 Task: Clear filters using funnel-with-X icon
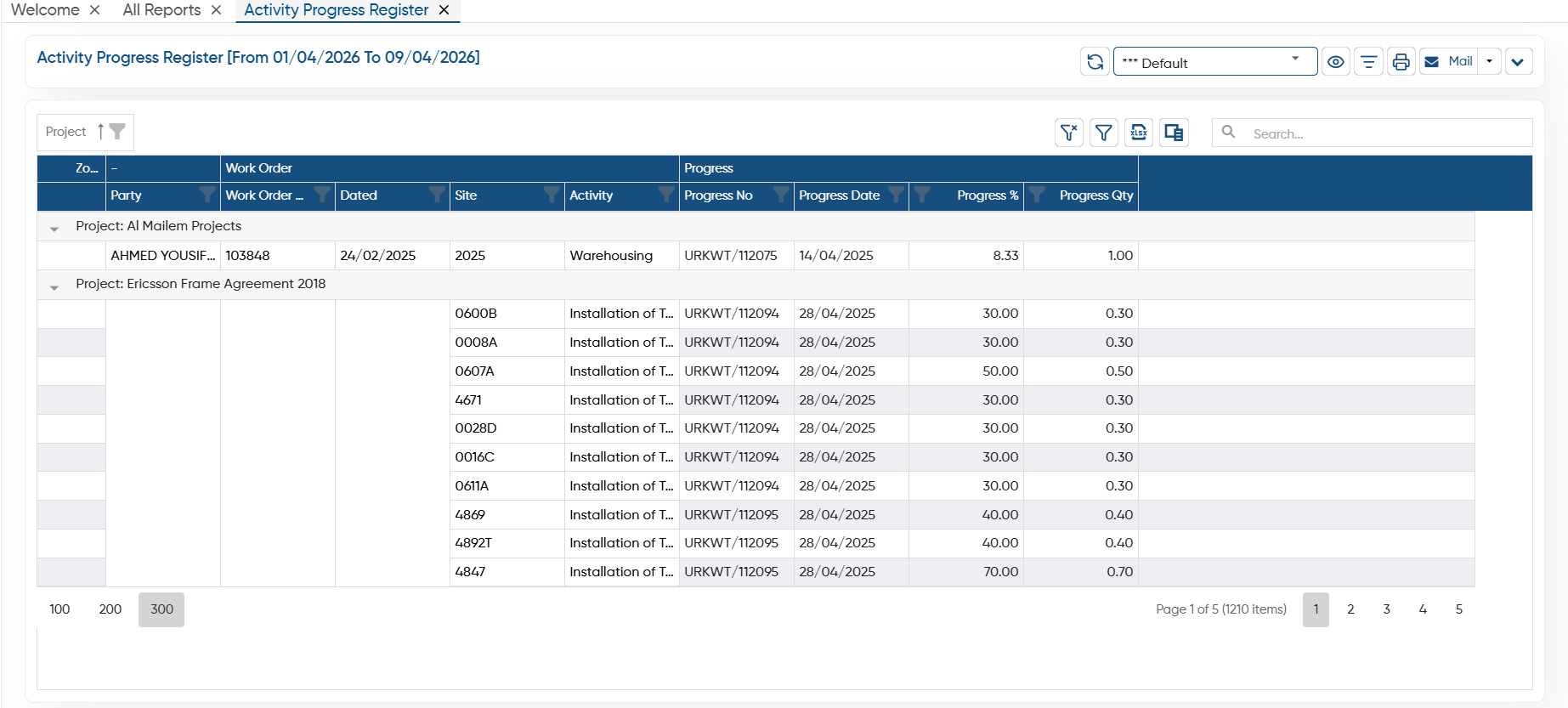pos(1069,133)
